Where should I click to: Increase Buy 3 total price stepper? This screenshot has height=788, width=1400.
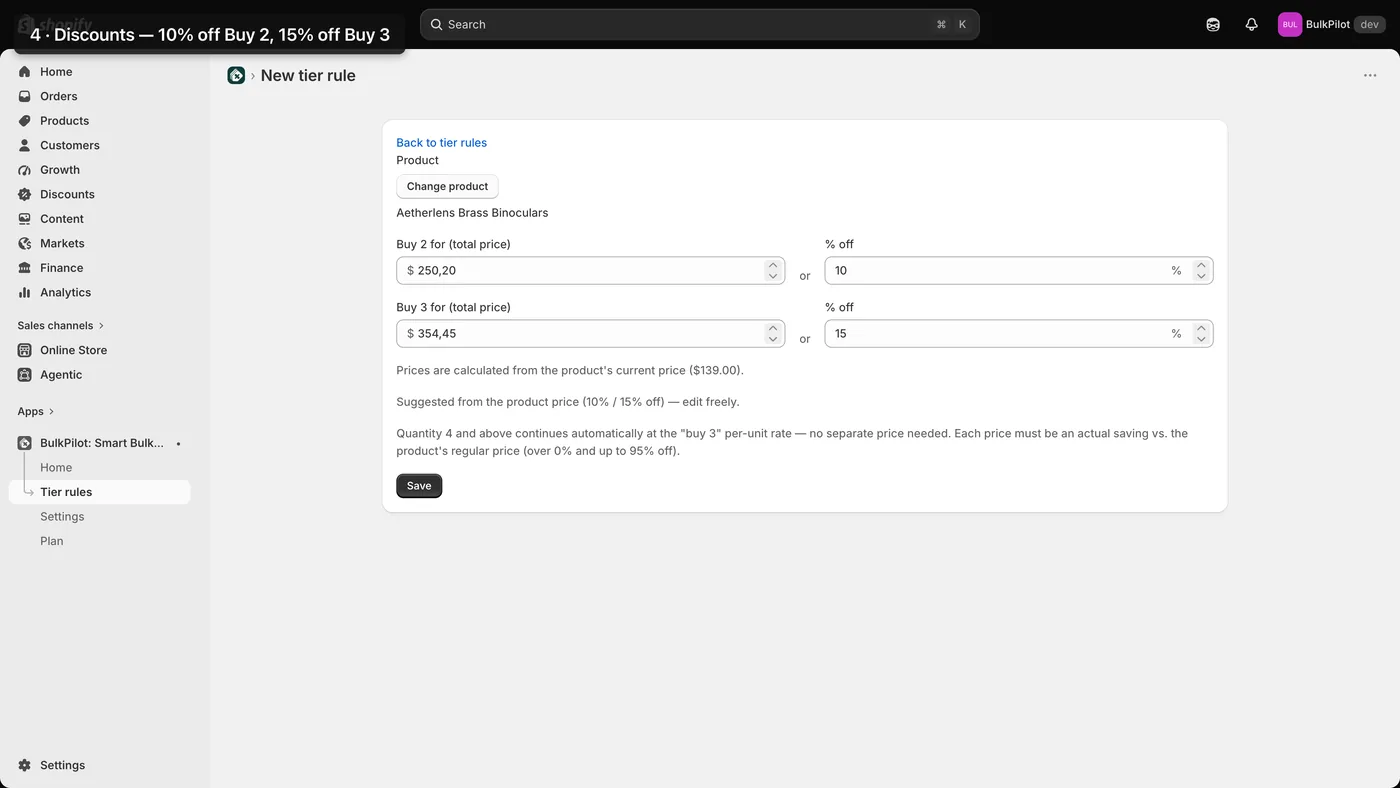coord(772,329)
